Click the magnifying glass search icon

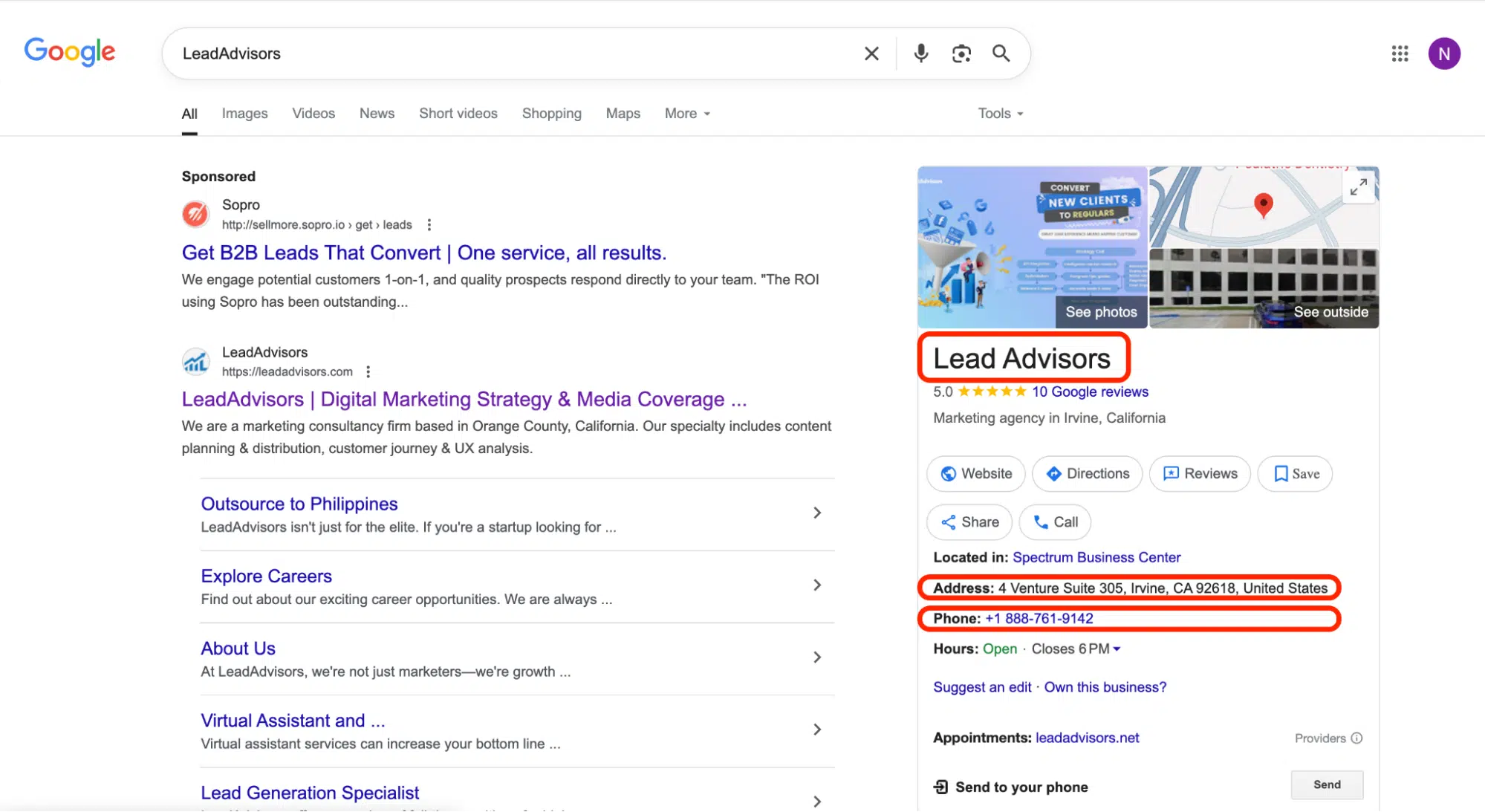click(x=1001, y=53)
